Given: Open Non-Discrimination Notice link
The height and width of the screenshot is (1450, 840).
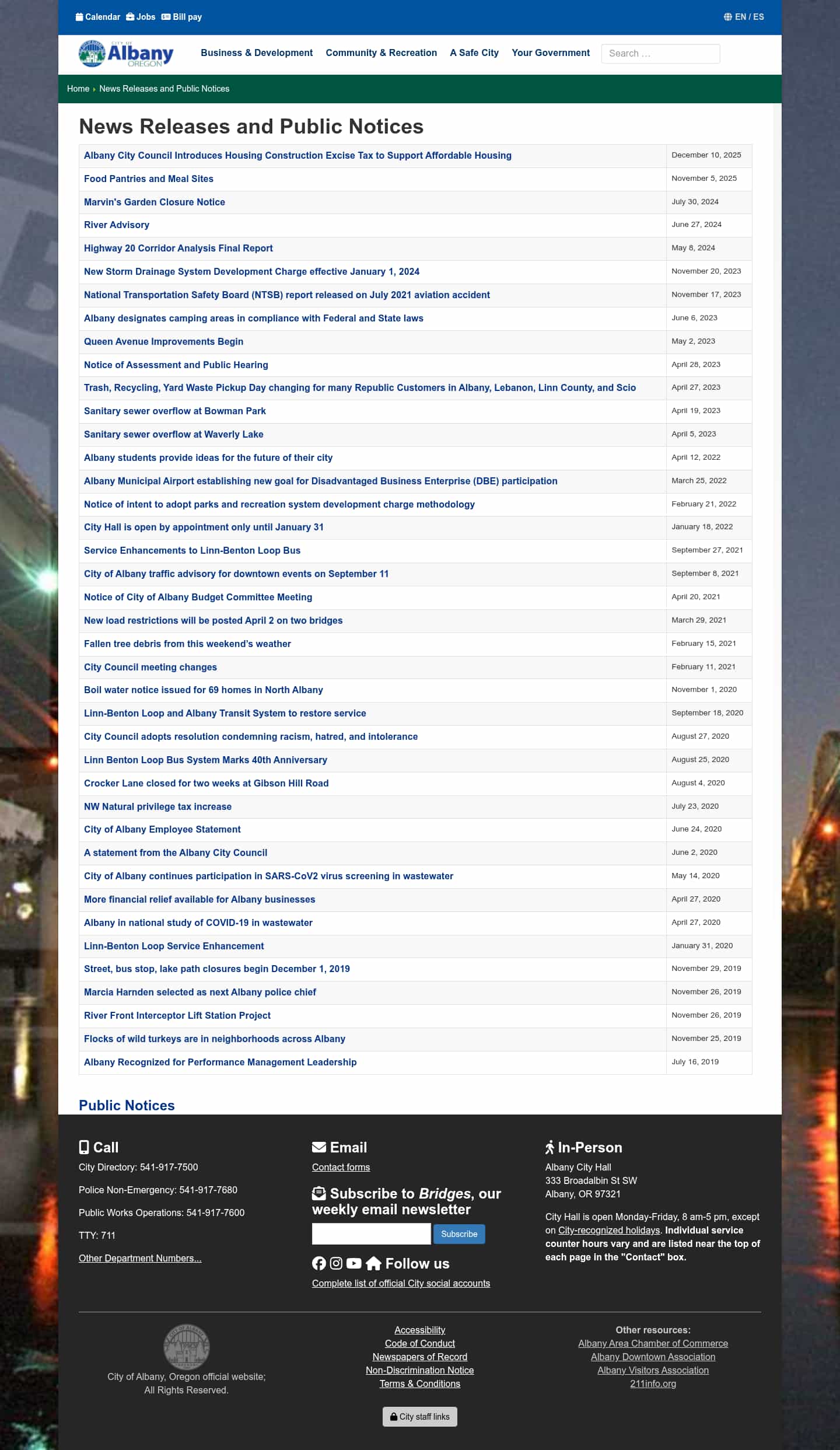Looking at the screenshot, I should 420,1370.
